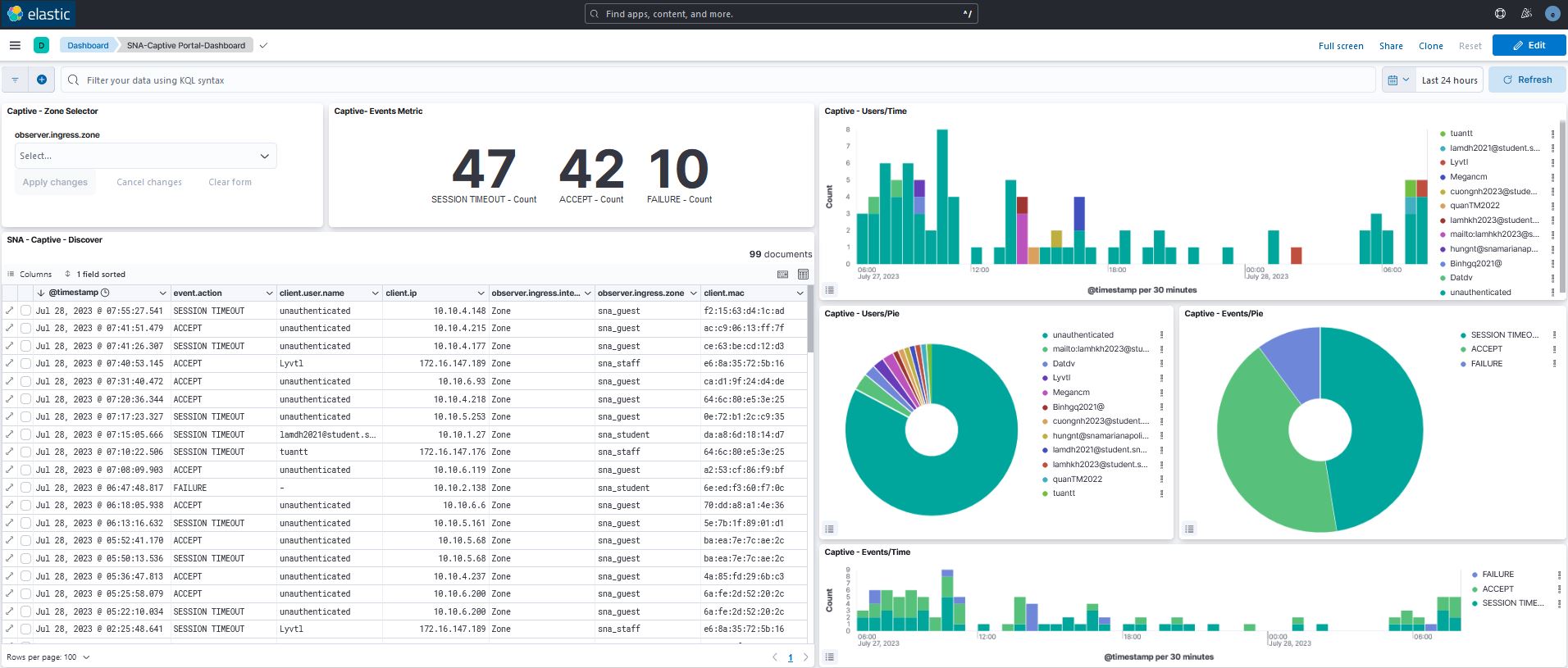This screenshot has height=668, width=1568.
Task: Click the Dashboard breadcrumb
Action: [x=88, y=45]
